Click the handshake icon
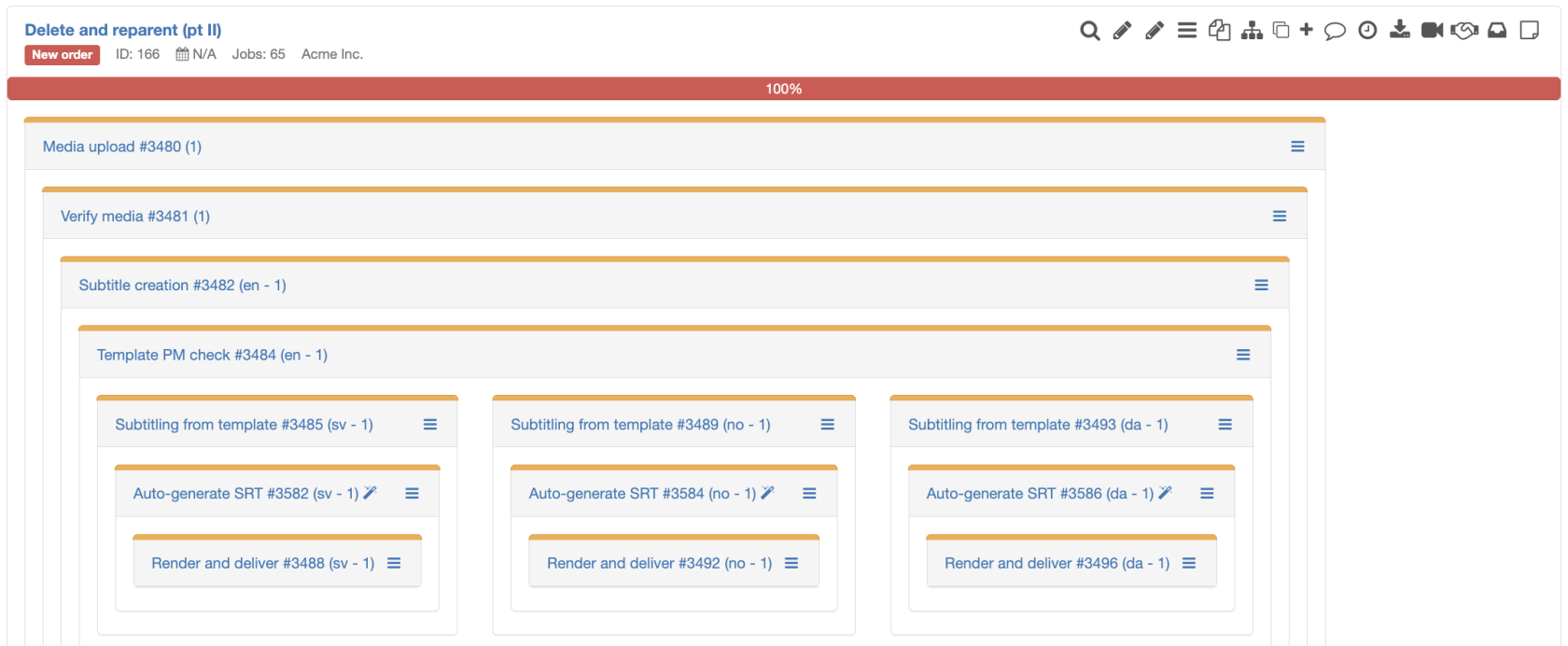This screenshot has width=1568, height=646. click(1464, 31)
